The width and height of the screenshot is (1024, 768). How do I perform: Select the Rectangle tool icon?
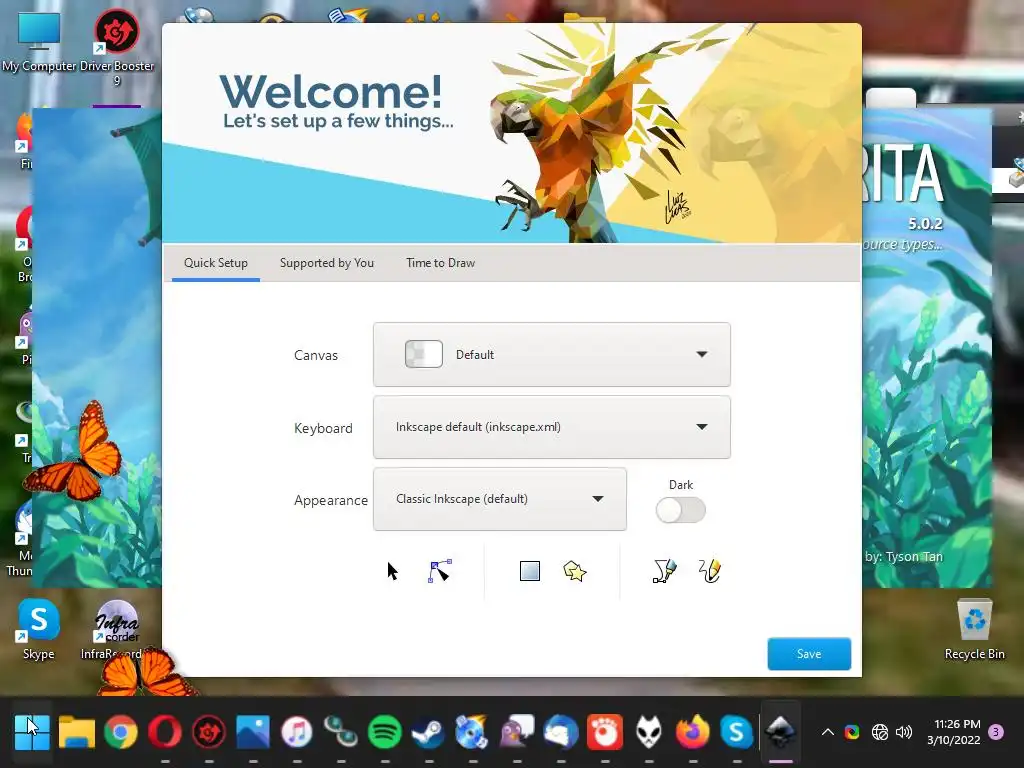click(530, 571)
